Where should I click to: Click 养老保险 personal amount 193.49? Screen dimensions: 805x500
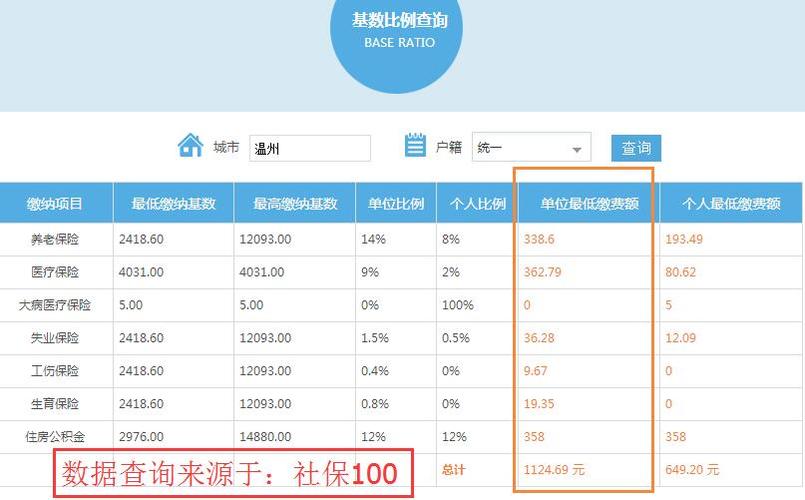click(684, 239)
